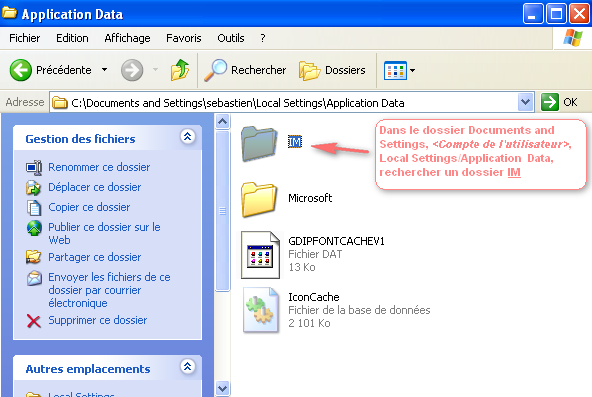Click the highlighted IM folder name
This screenshot has height=397, width=592.
pos(294,142)
